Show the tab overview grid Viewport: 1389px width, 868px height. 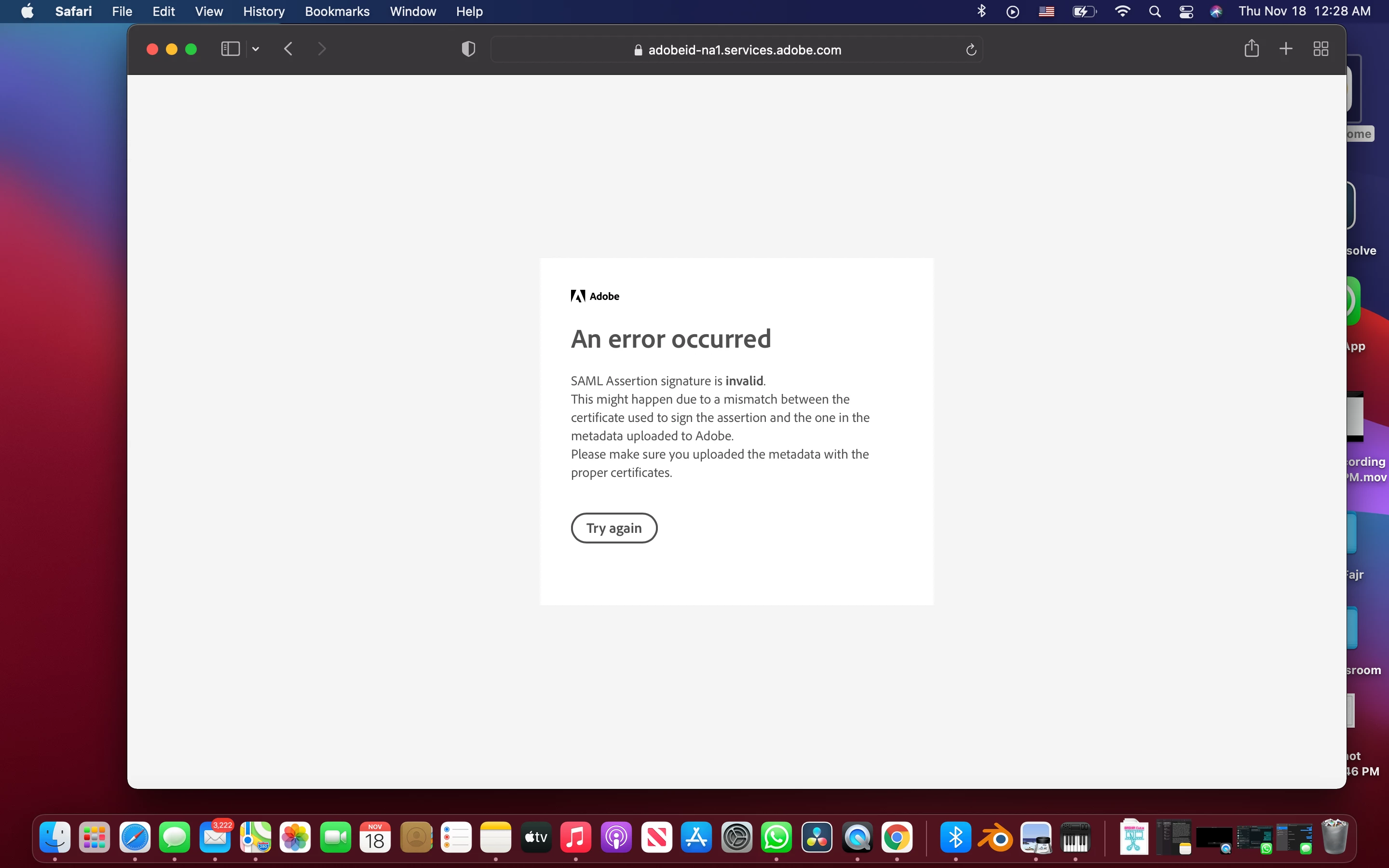[1321, 49]
